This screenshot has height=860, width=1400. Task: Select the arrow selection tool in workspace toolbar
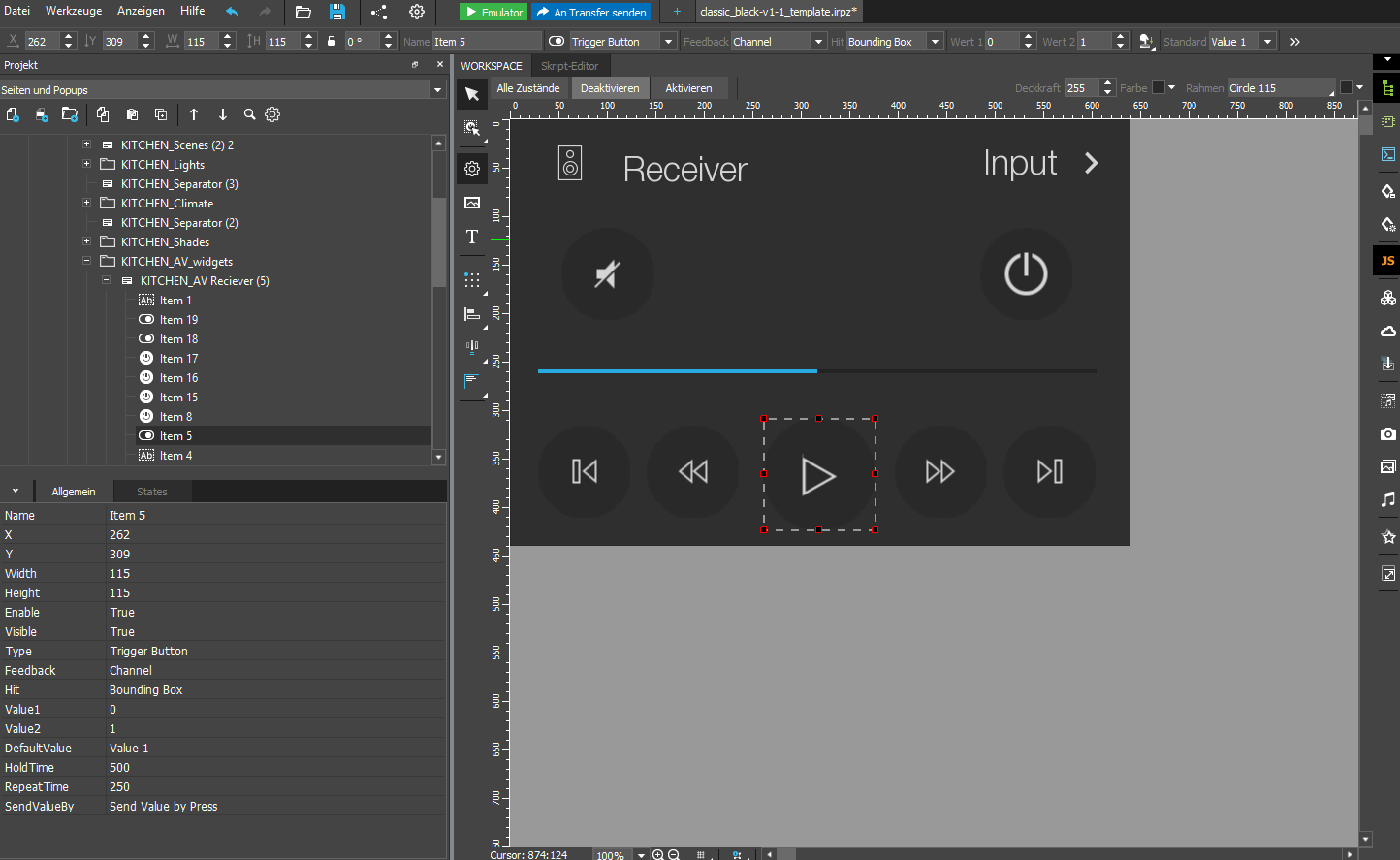[471, 93]
